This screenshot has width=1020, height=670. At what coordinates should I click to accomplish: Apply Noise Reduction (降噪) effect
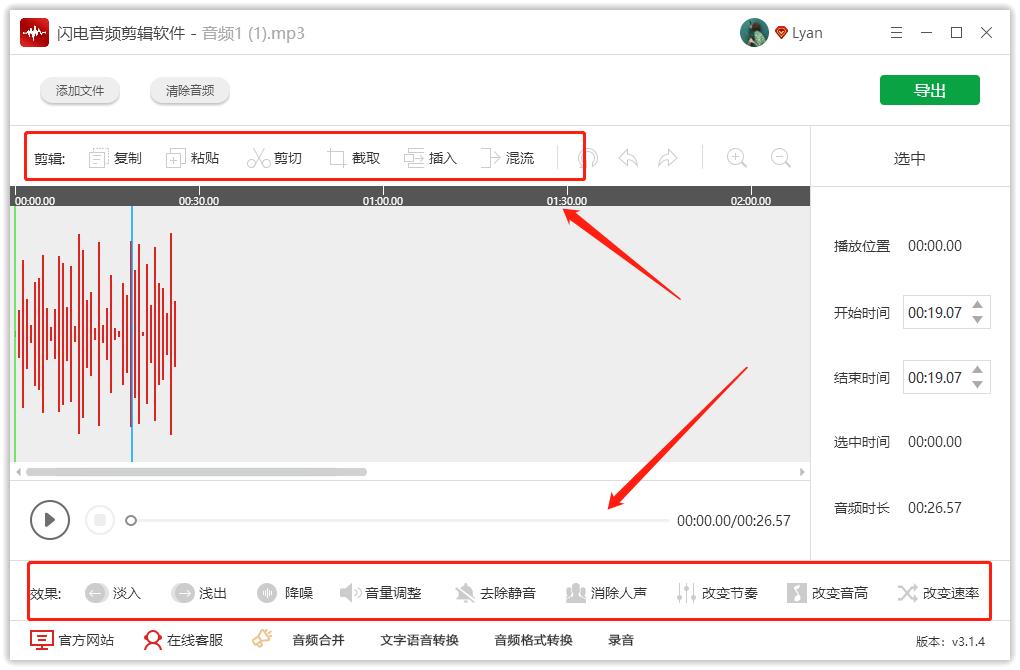click(x=285, y=593)
